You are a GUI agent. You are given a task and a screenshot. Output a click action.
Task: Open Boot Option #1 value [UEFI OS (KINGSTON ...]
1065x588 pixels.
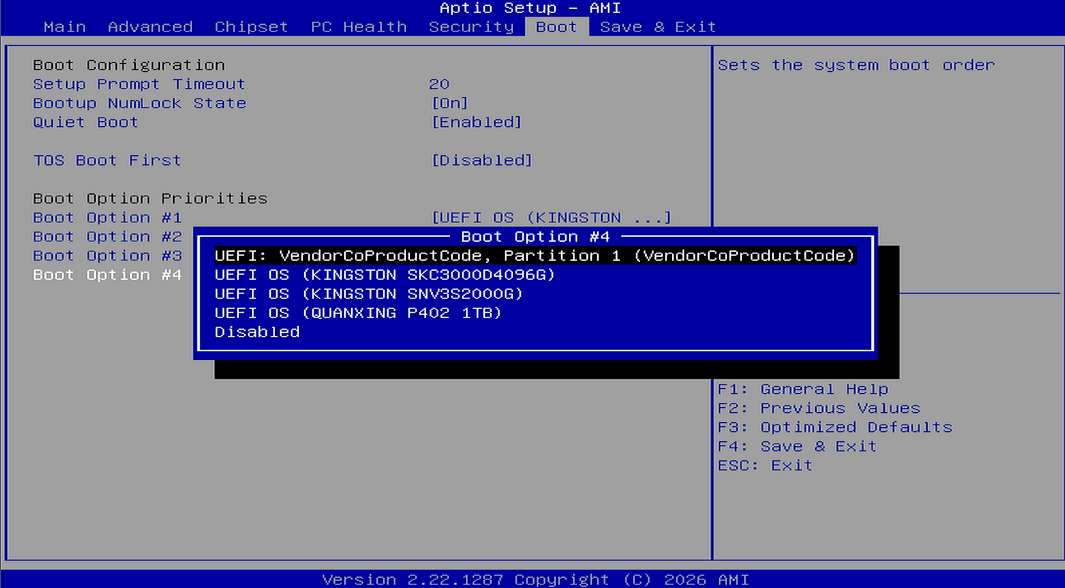pyautogui.click(x=552, y=218)
